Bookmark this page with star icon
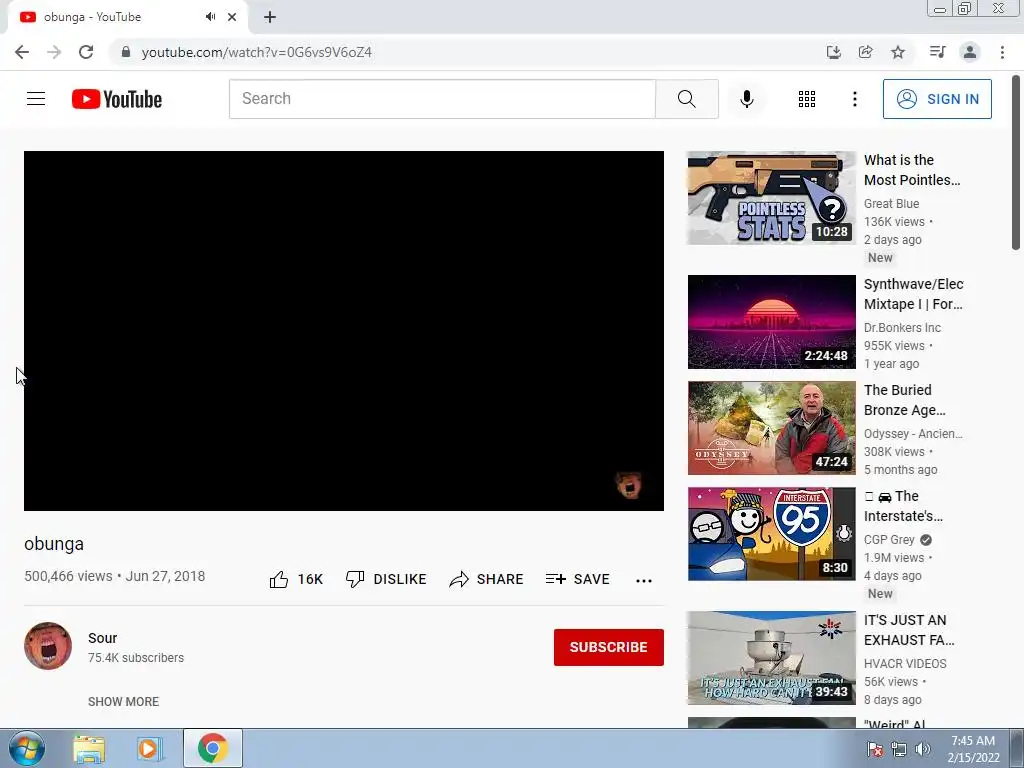This screenshot has width=1024, height=768. [898, 52]
